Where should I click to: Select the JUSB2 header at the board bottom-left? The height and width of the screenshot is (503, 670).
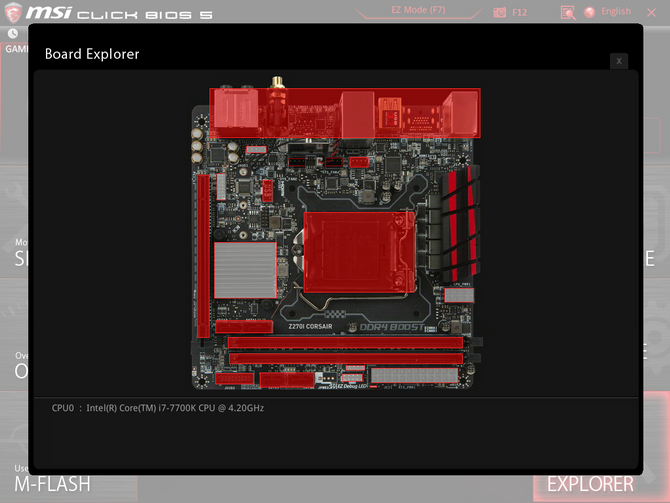click(x=235, y=379)
